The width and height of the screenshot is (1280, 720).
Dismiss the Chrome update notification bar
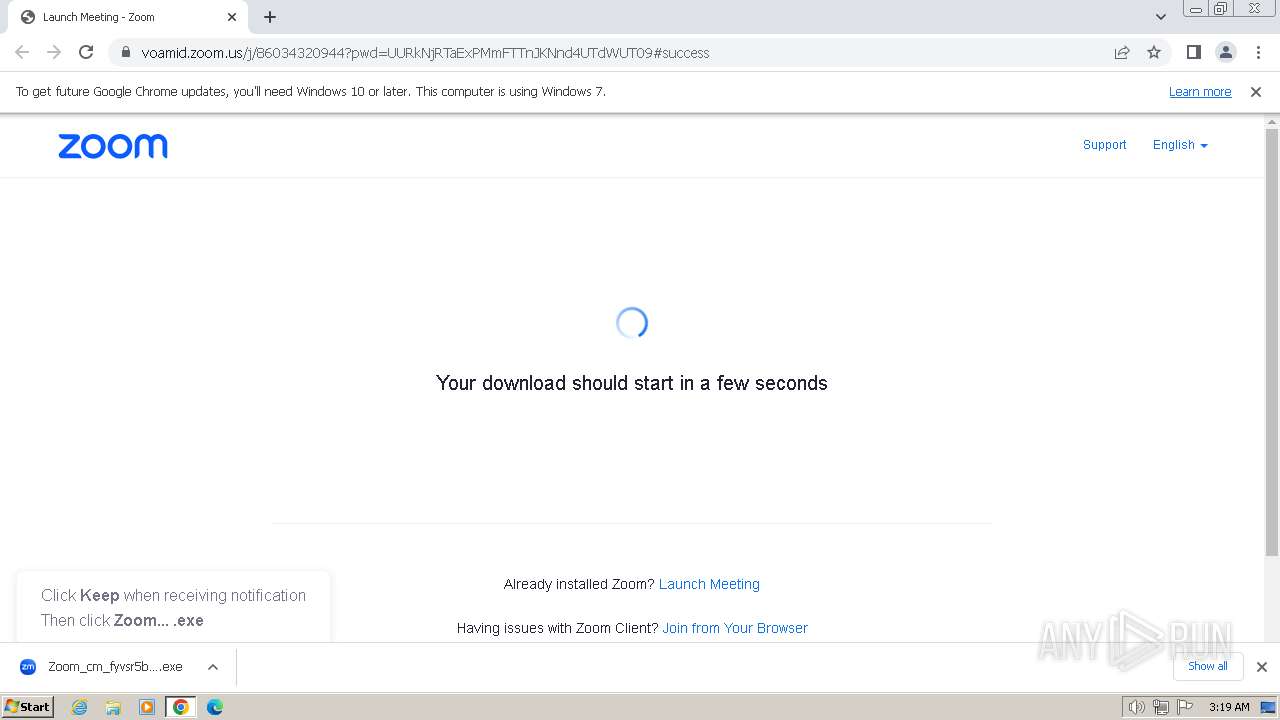pyautogui.click(x=1256, y=92)
